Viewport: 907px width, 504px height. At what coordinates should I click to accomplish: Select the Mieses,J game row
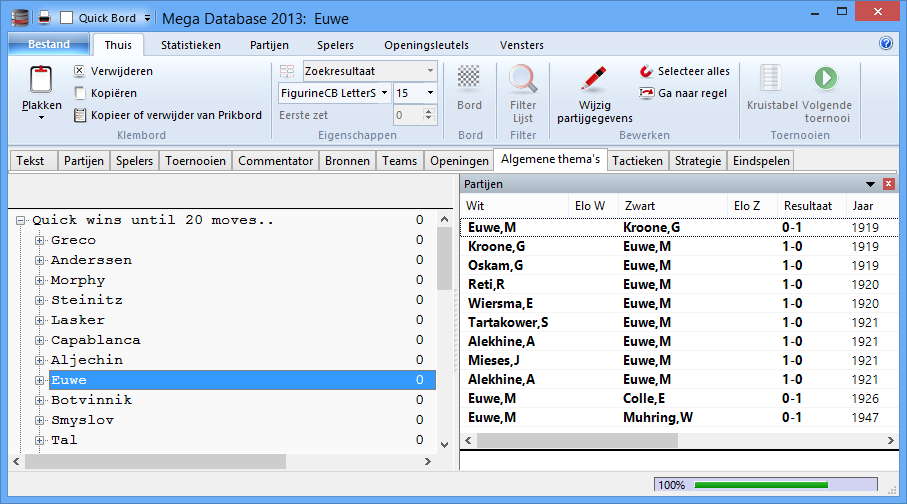tap(680, 360)
